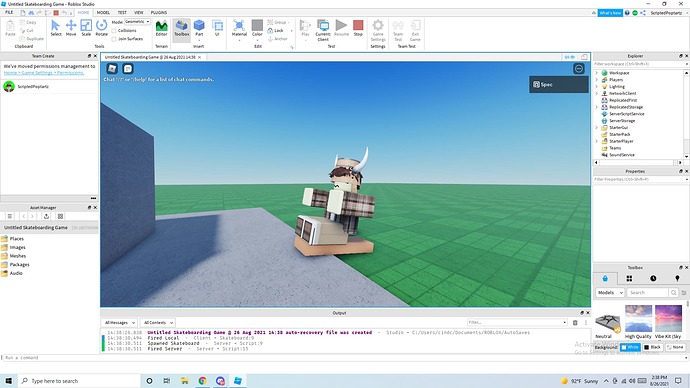690x388 pixels.
Task: Switch to the TEST ribbon tab
Action: pos(122,12)
